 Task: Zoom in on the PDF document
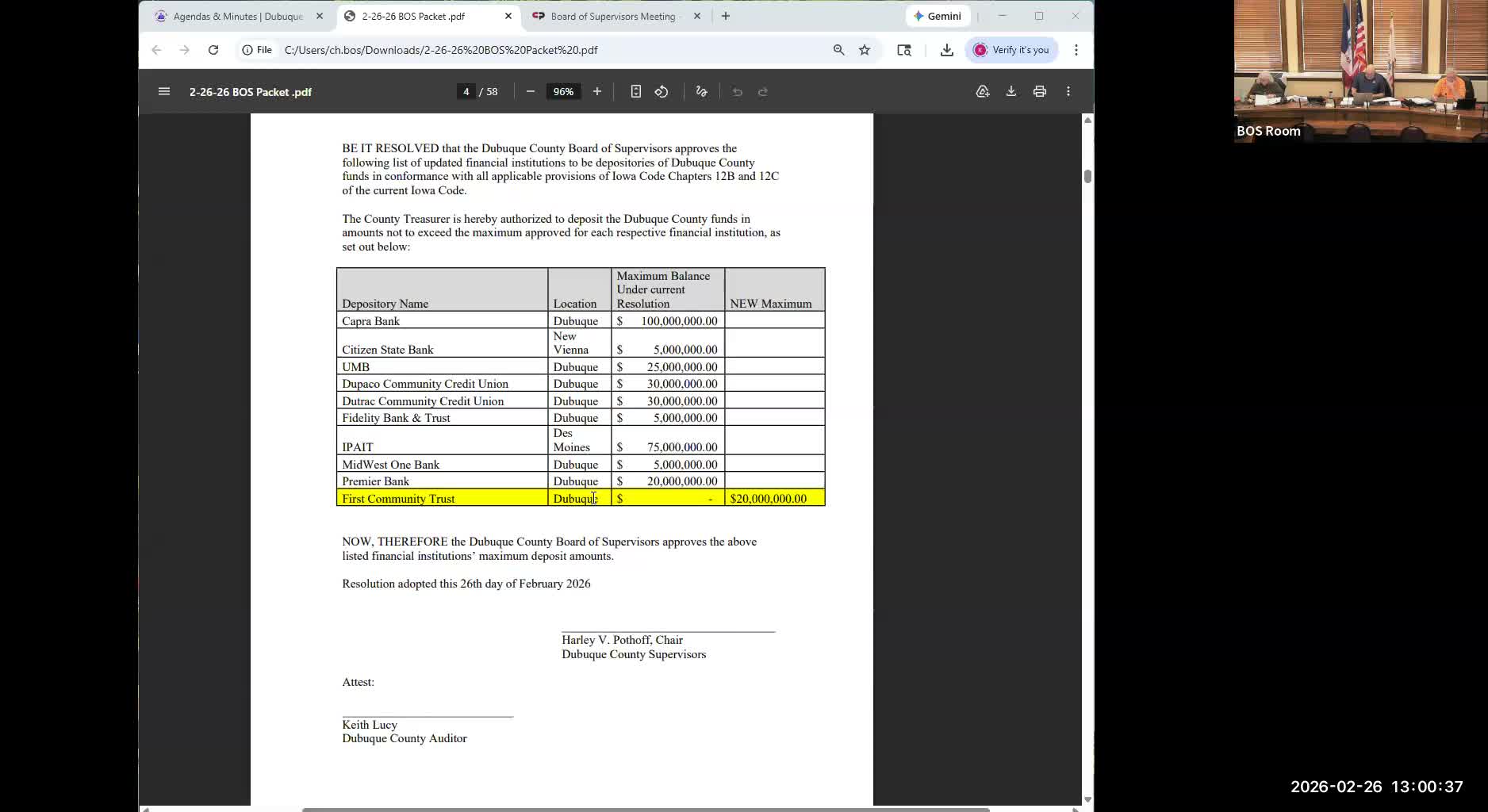coord(597,91)
